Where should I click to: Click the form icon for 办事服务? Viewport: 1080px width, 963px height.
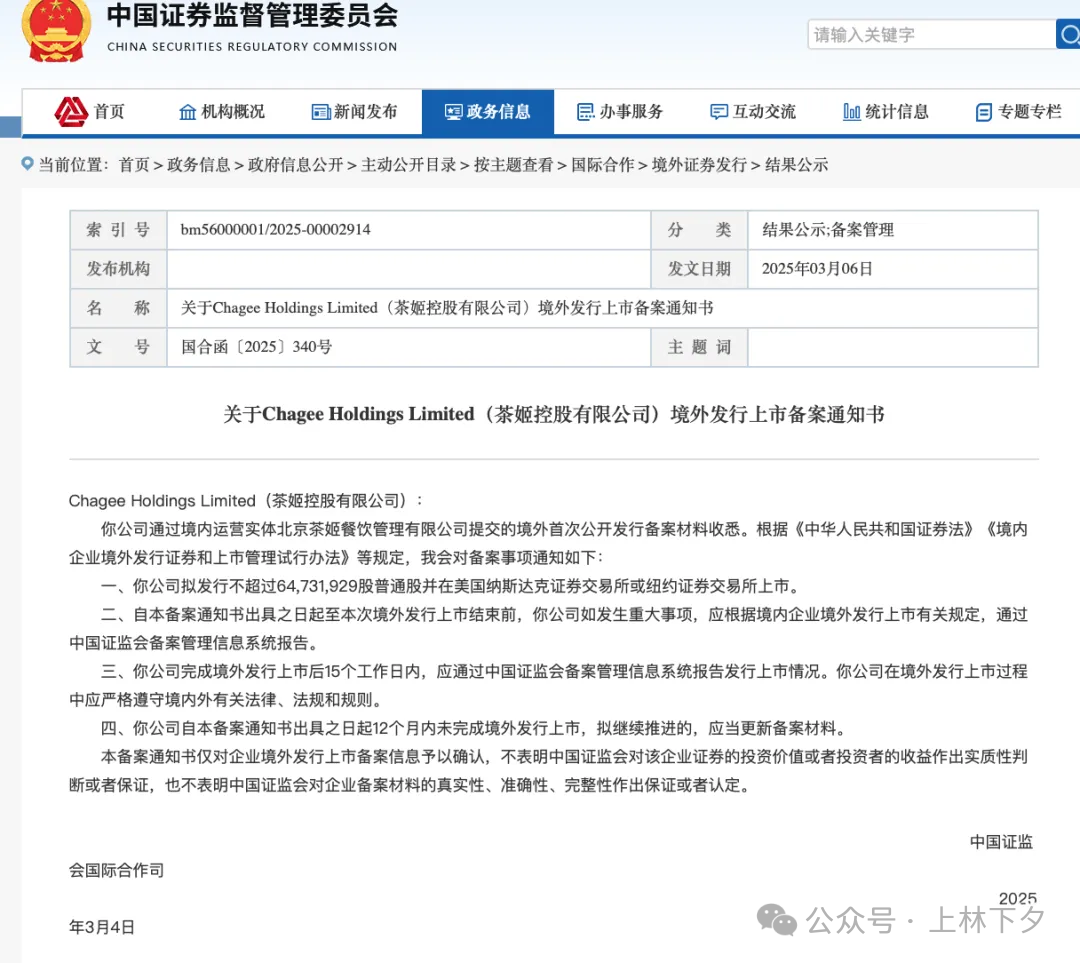pos(585,112)
